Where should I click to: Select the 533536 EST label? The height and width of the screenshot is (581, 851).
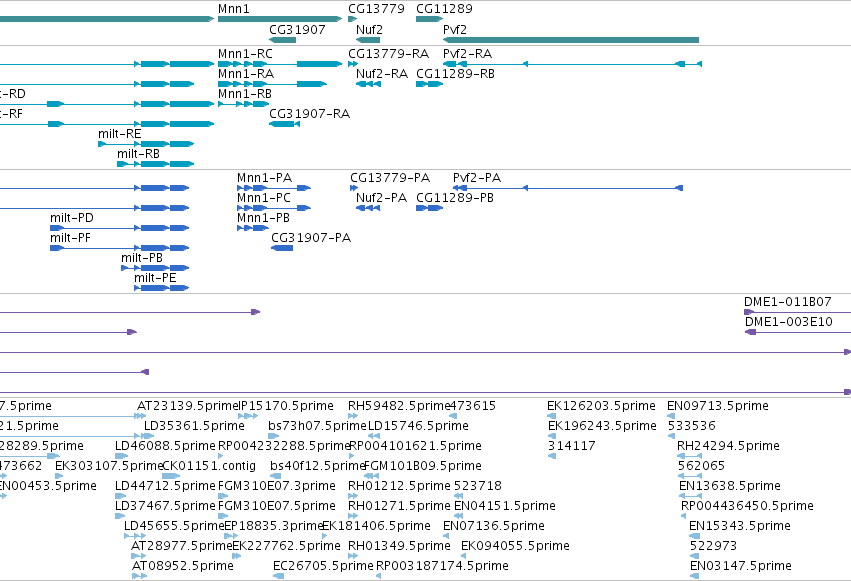(691, 426)
